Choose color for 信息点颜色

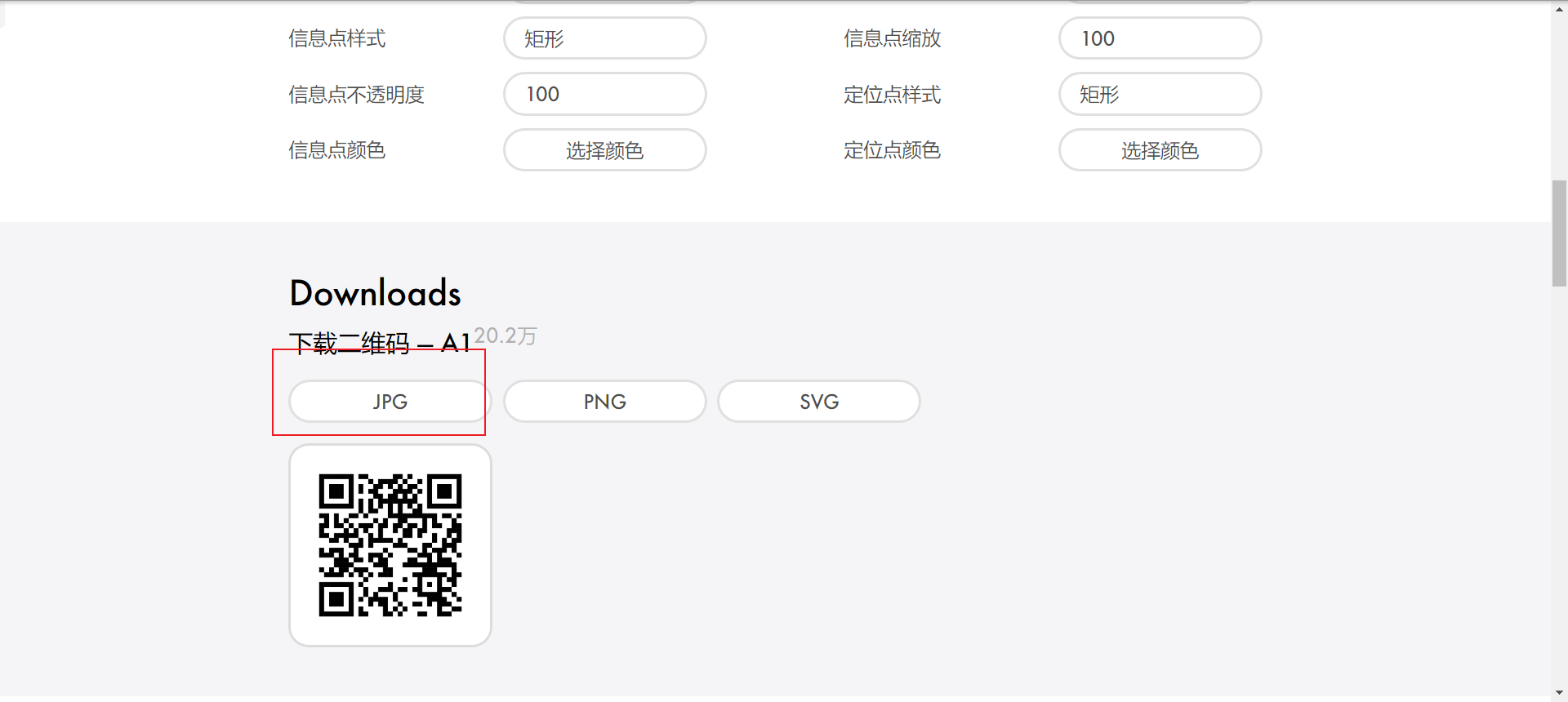click(605, 150)
